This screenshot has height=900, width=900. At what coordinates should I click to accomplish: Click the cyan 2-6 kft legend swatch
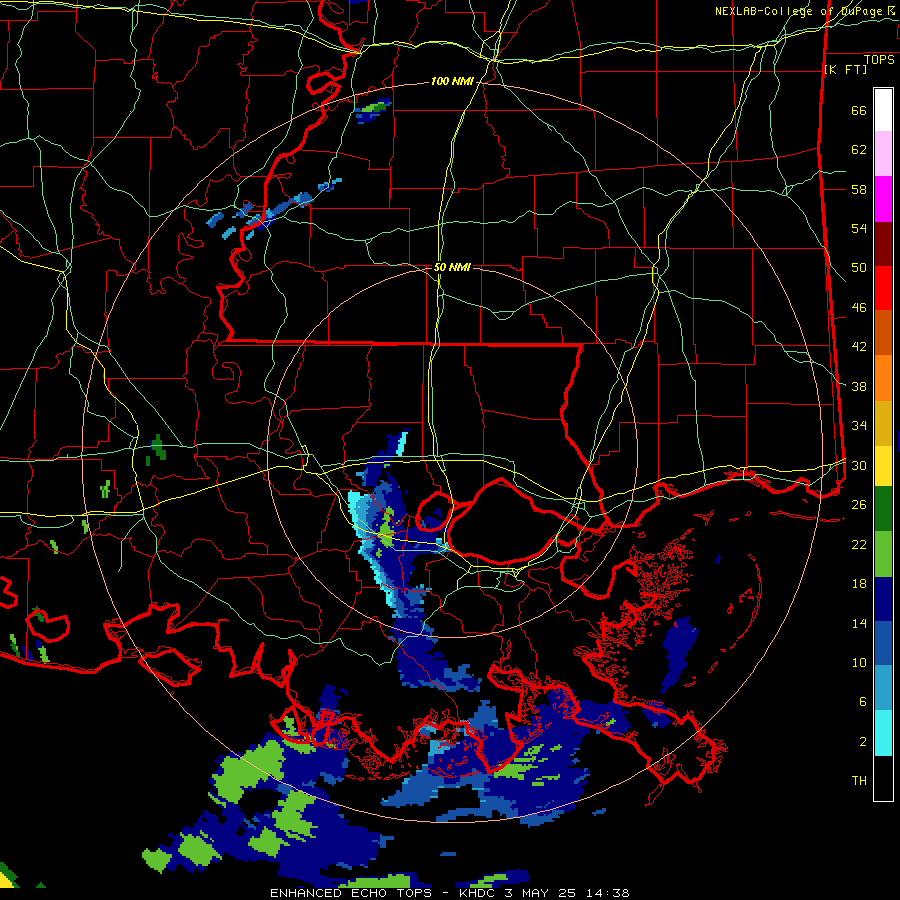tap(883, 733)
